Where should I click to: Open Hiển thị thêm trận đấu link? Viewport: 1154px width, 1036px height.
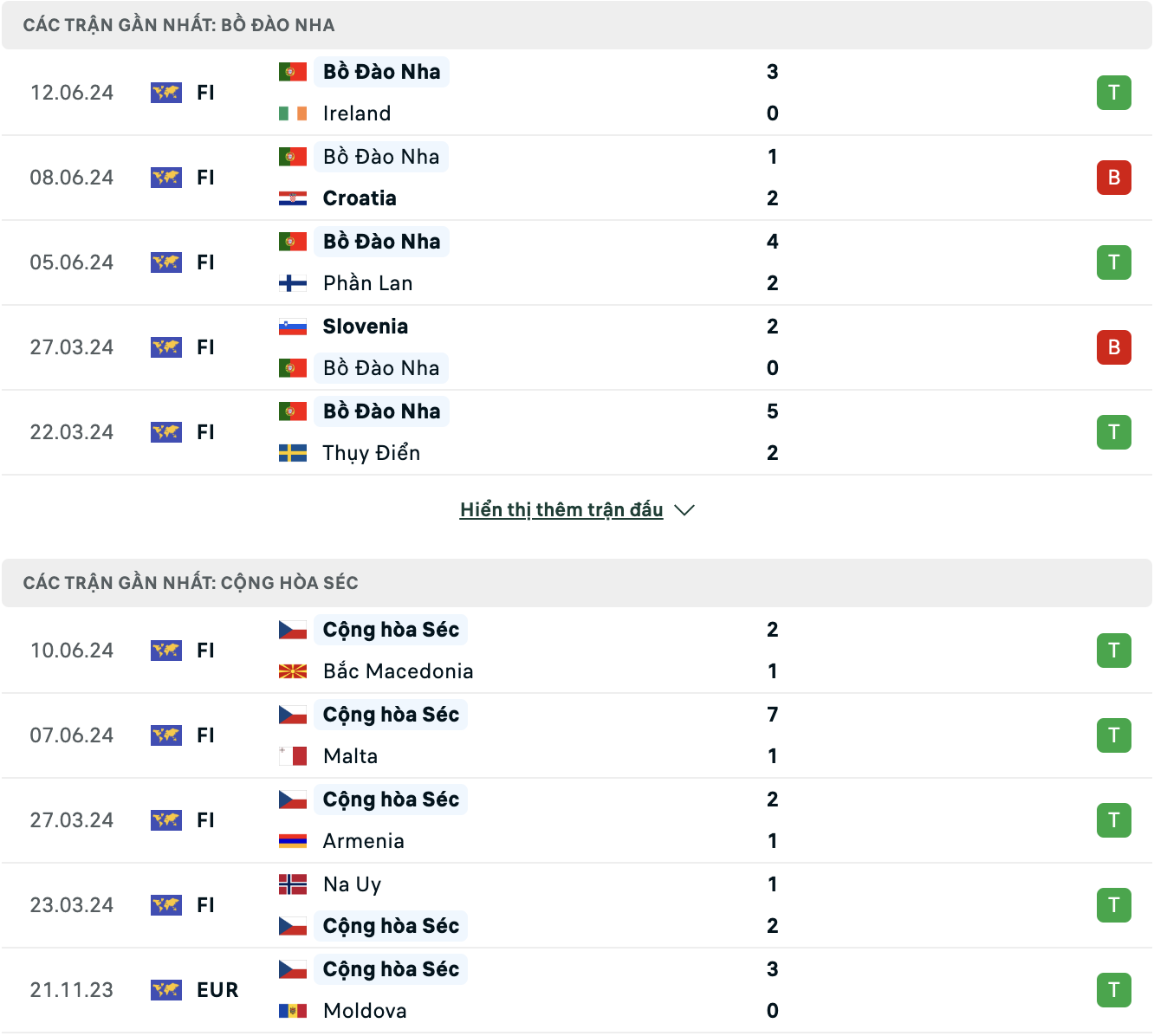click(x=561, y=510)
